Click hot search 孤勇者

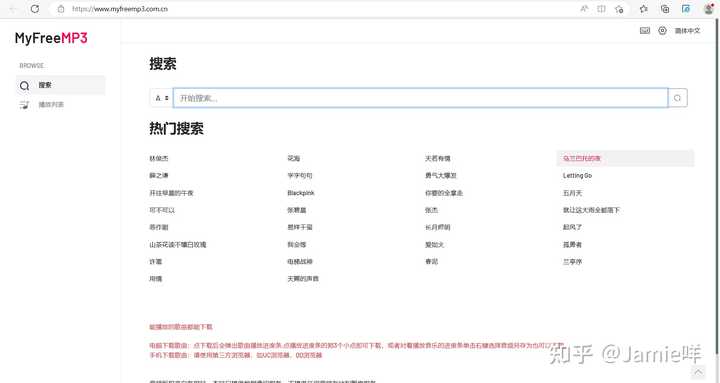573,244
